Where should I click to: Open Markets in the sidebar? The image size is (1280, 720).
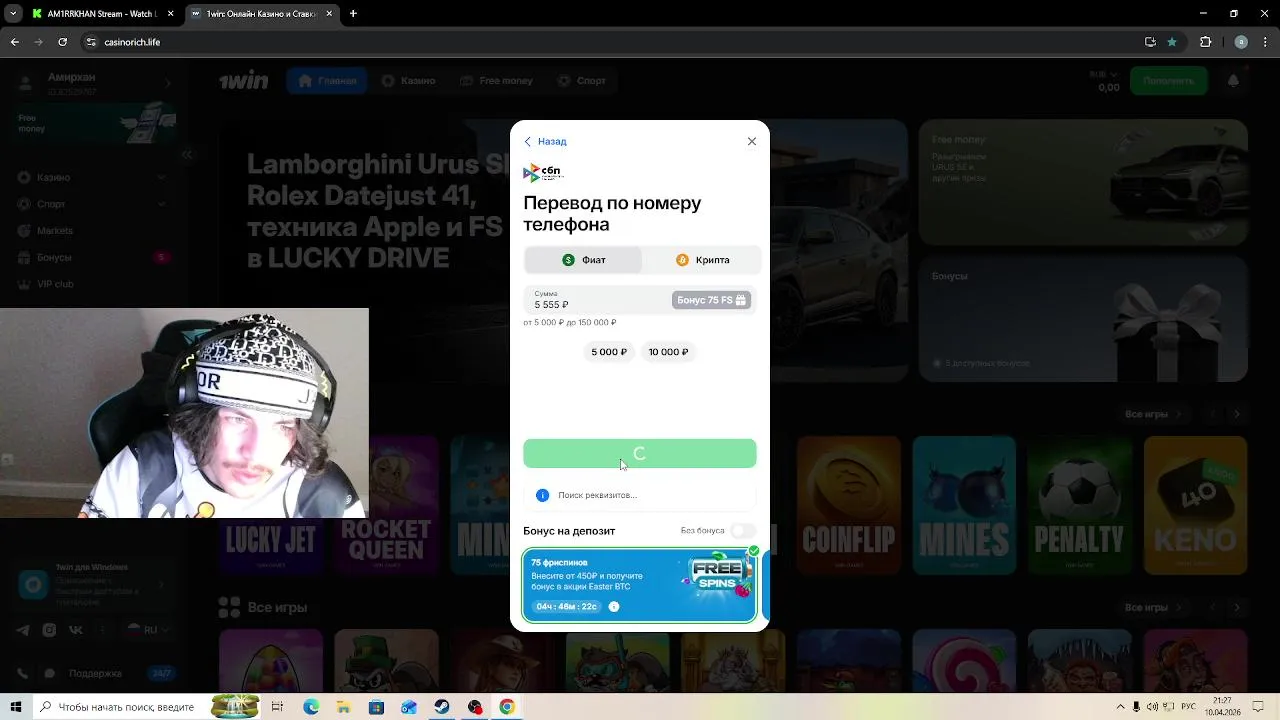92,231
